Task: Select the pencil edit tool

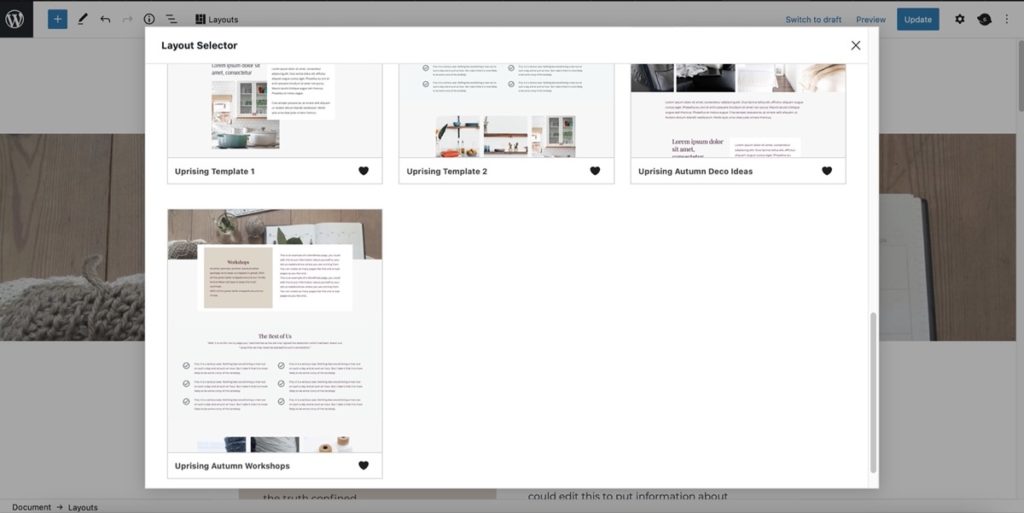Action: pos(82,19)
